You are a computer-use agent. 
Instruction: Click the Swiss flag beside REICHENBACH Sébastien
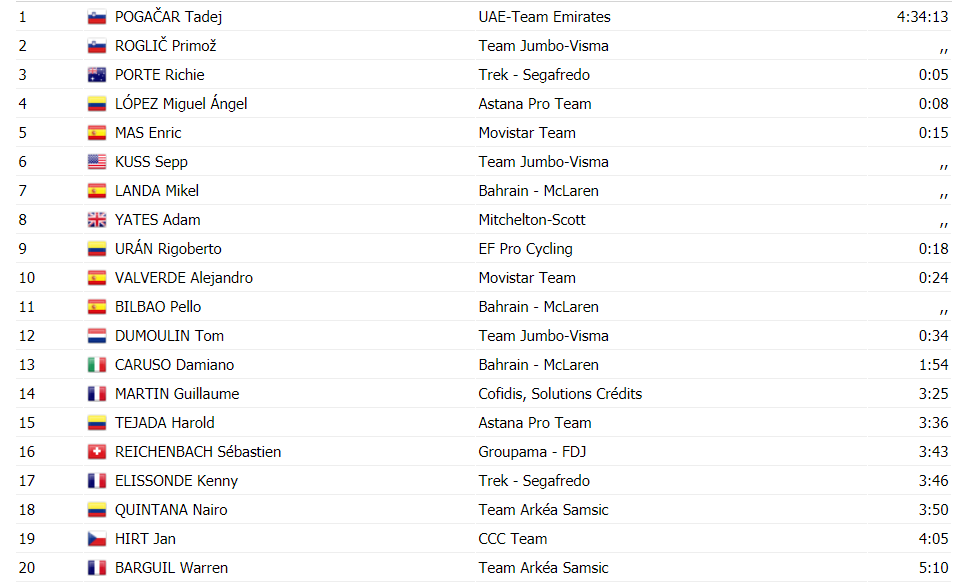click(x=97, y=452)
